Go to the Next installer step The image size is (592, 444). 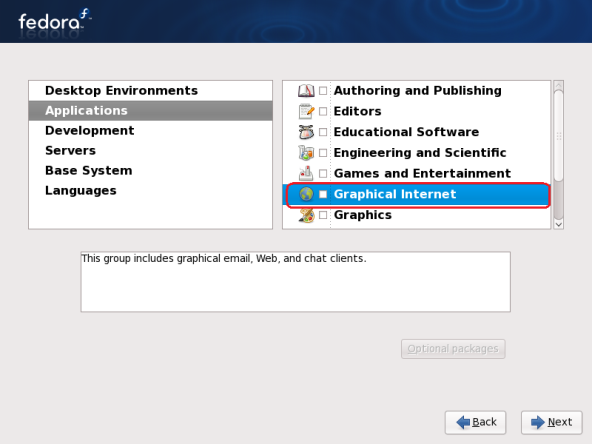click(x=552, y=422)
